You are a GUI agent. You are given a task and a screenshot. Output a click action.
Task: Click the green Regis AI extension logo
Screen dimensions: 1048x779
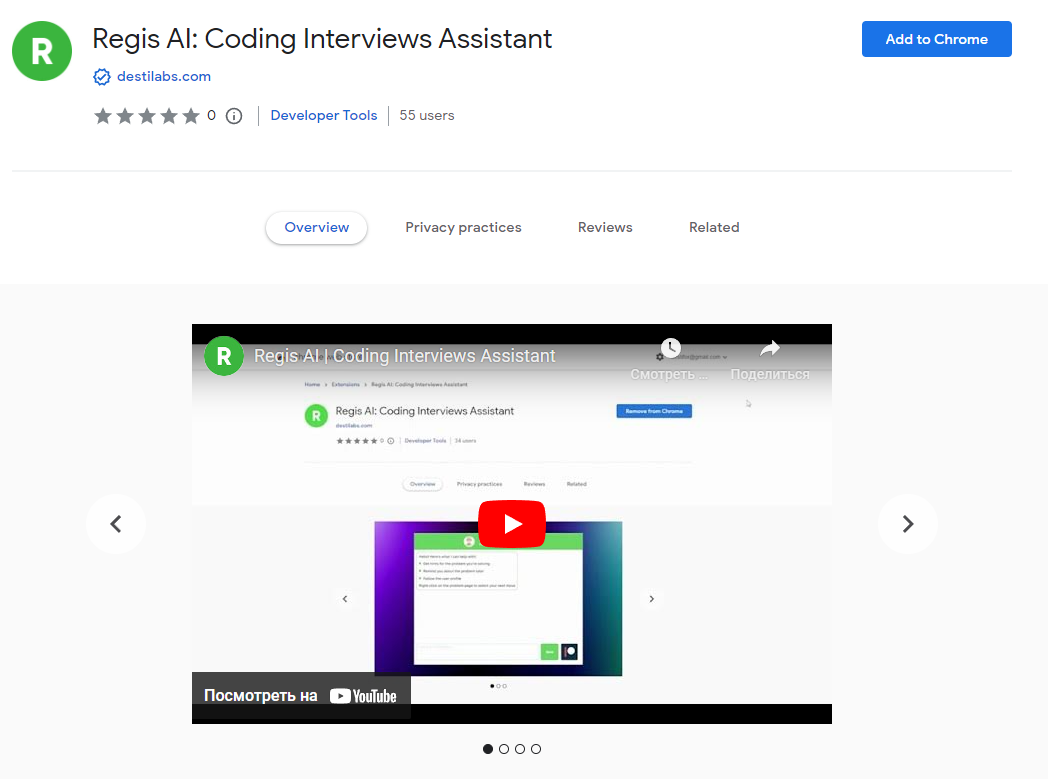[x=42, y=51]
